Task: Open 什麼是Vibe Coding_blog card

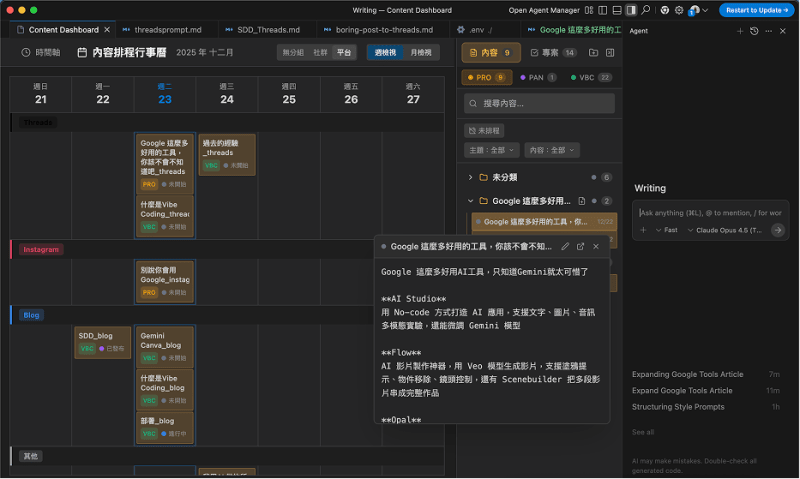Action: (x=165, y=390)
